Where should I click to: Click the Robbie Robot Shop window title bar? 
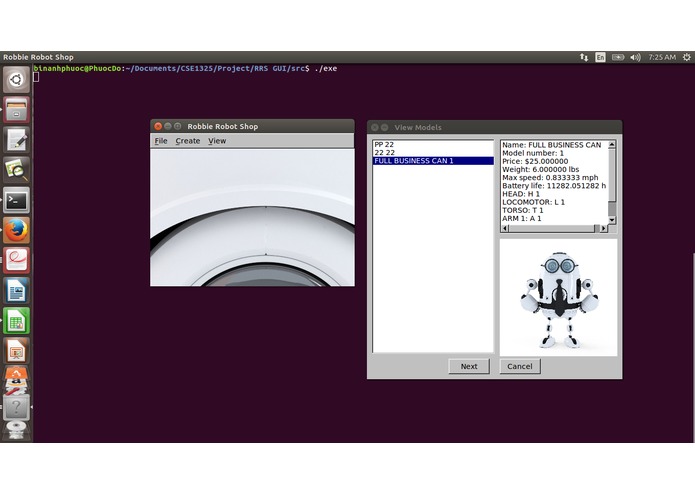252,126
